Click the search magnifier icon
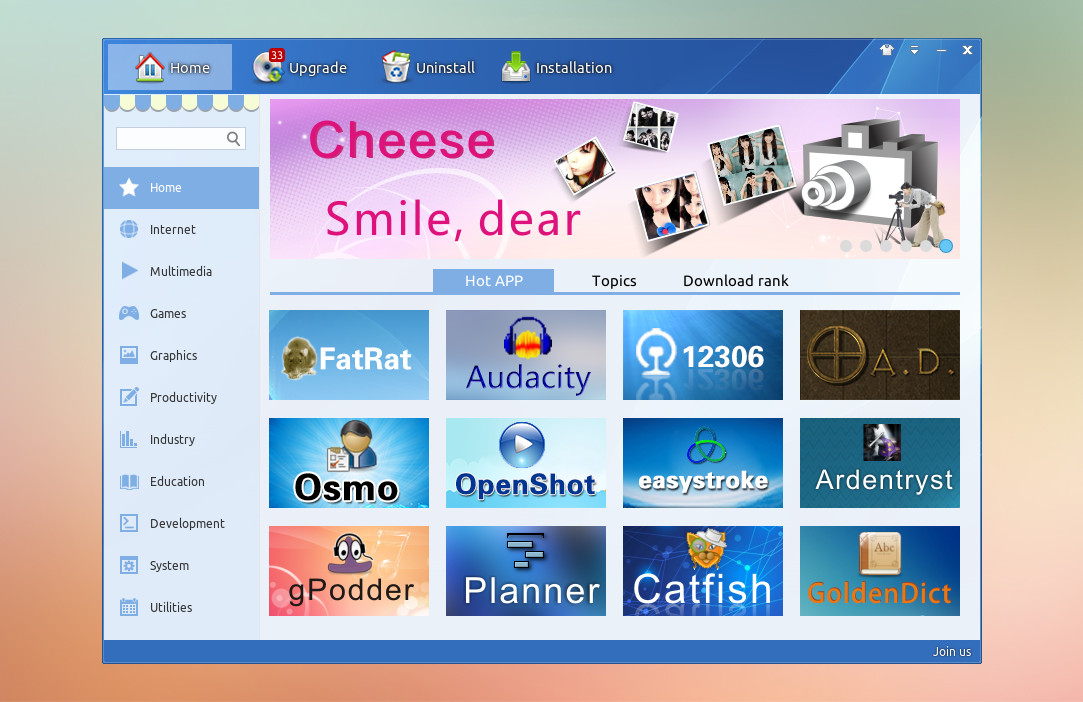The width and height of the screenshot is (1083, 702). (233, 139)
